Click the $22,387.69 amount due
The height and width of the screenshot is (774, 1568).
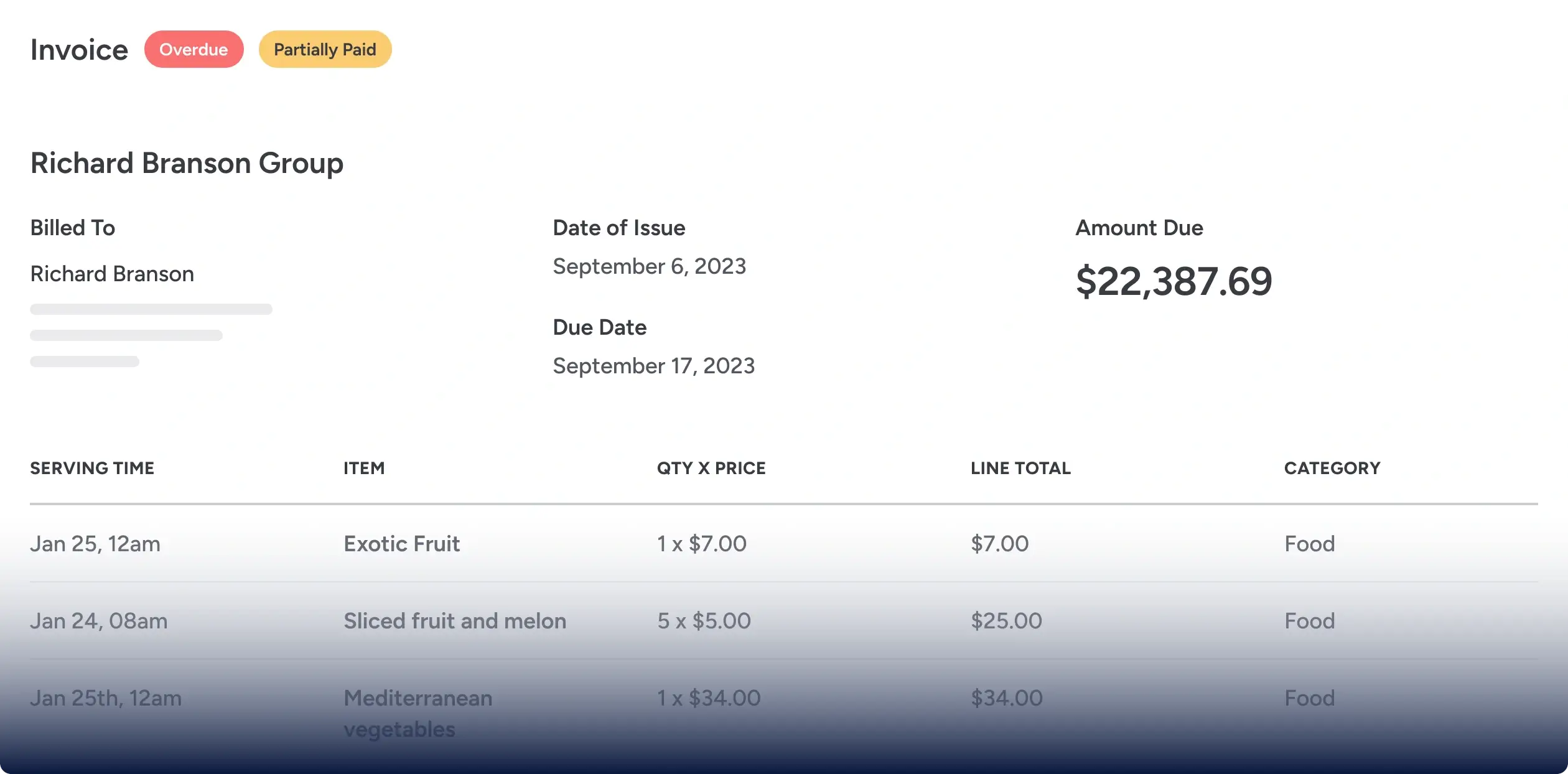click(x=1174, y=281)
